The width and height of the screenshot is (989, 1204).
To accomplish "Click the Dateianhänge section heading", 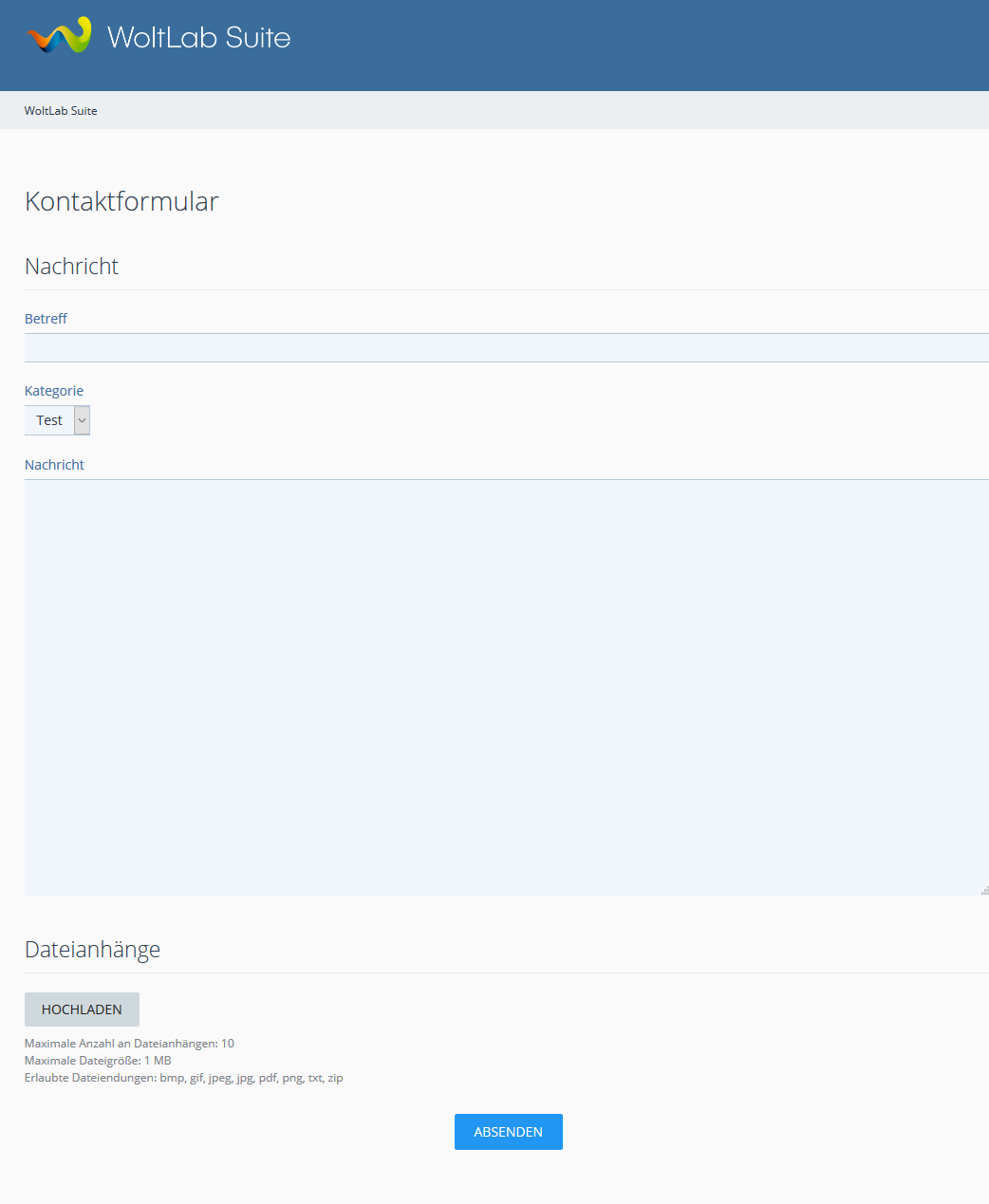I will (92, 950).
